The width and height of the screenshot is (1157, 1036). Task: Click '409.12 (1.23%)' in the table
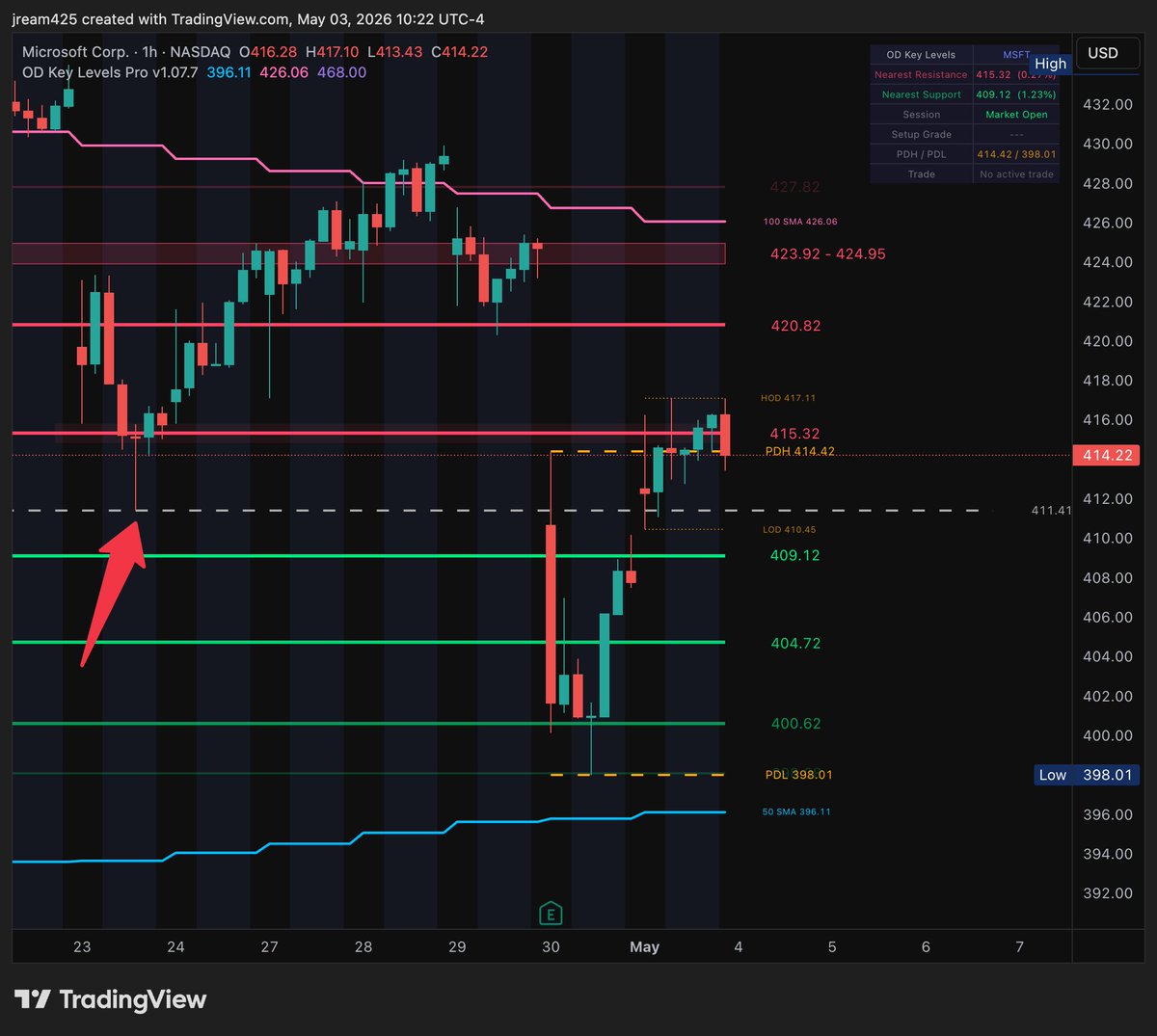click(x=1016, y=94)
